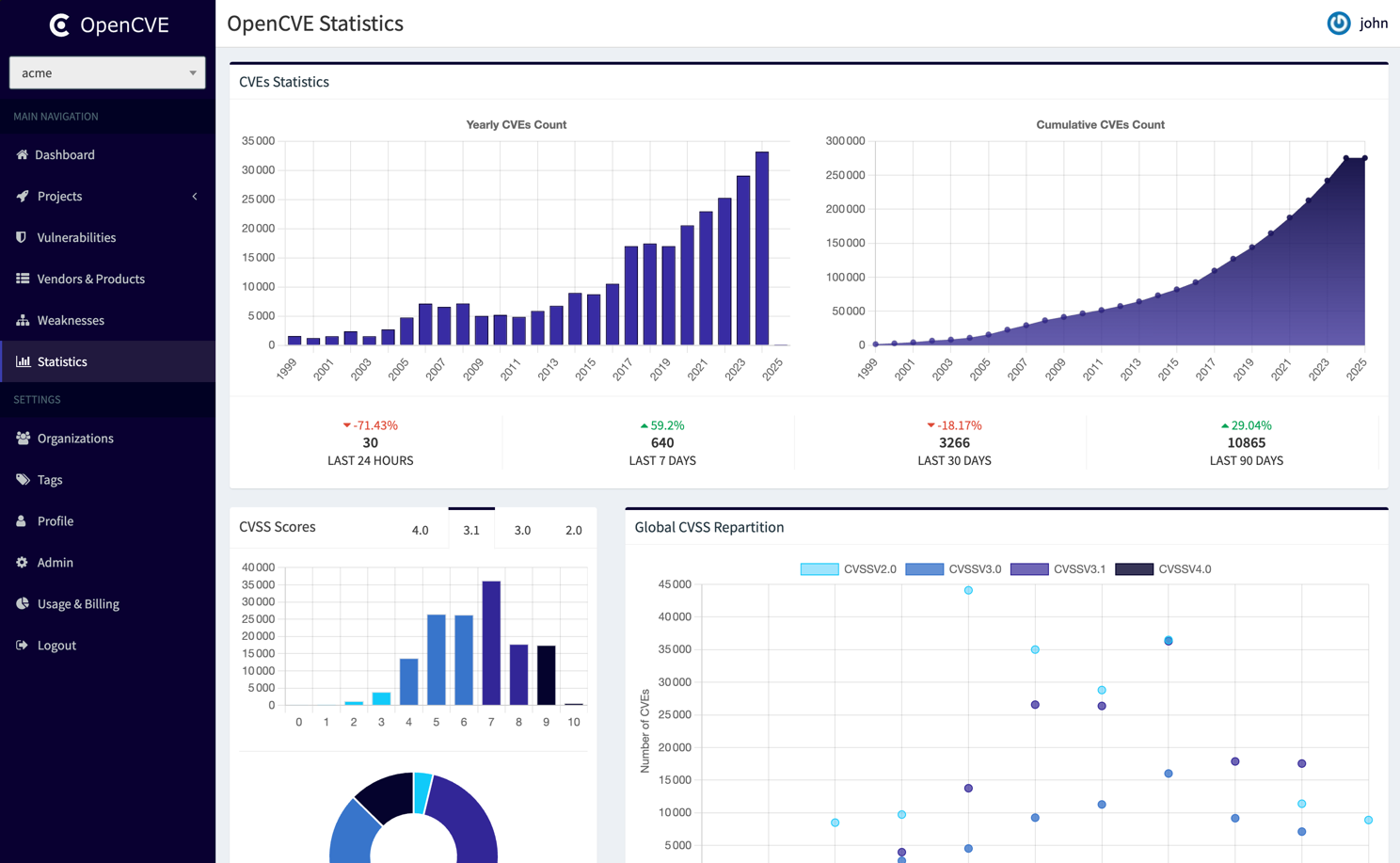Click the OpenCVE Statistics page title
This screenshot has width=1400, height=863.
click(315, 24)
